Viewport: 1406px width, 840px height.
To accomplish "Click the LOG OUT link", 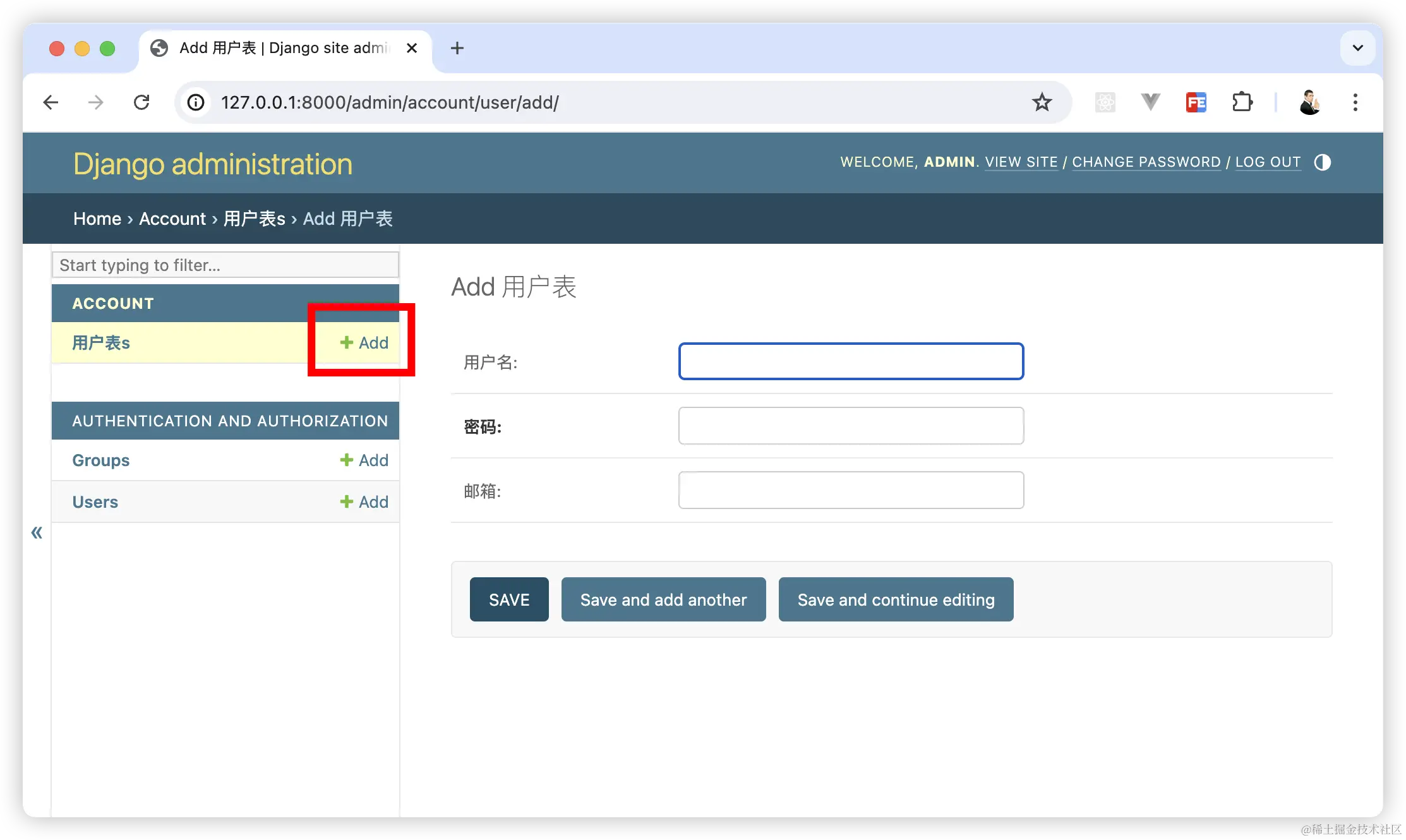I will coord(1267,162).
